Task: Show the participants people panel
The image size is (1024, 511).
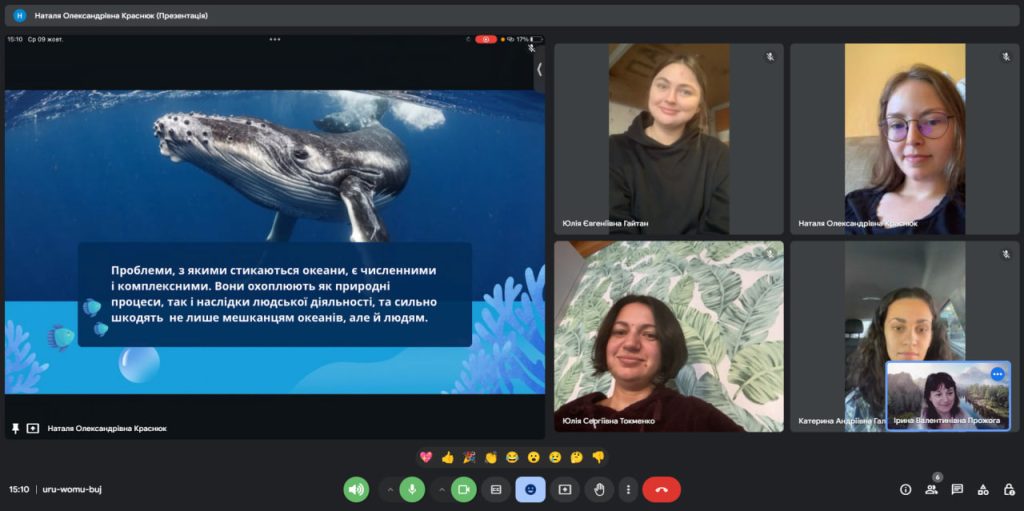Action: click(x=931, y=489)
